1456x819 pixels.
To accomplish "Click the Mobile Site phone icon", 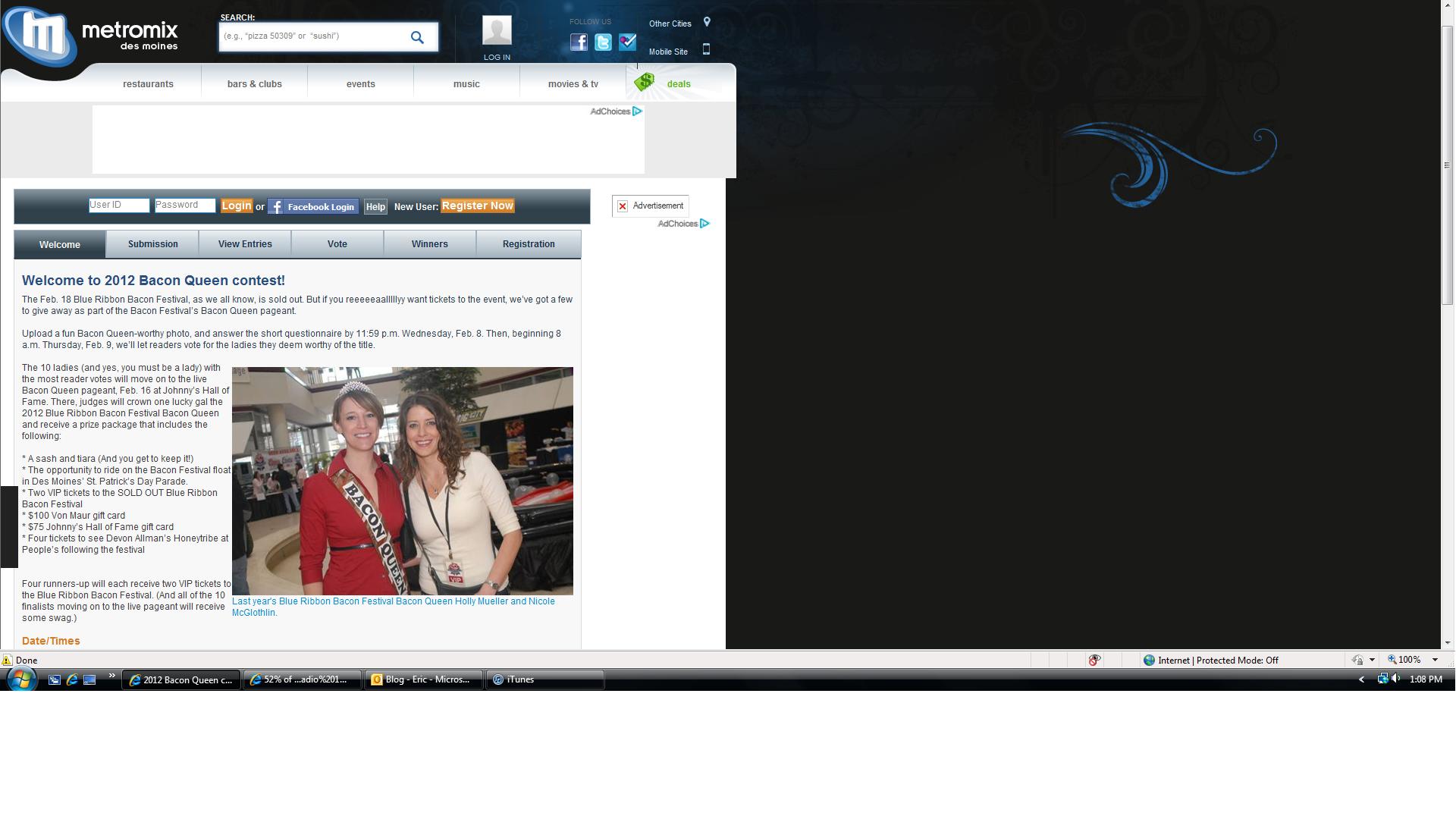I will pyautogui.click(x=706, y=50).
